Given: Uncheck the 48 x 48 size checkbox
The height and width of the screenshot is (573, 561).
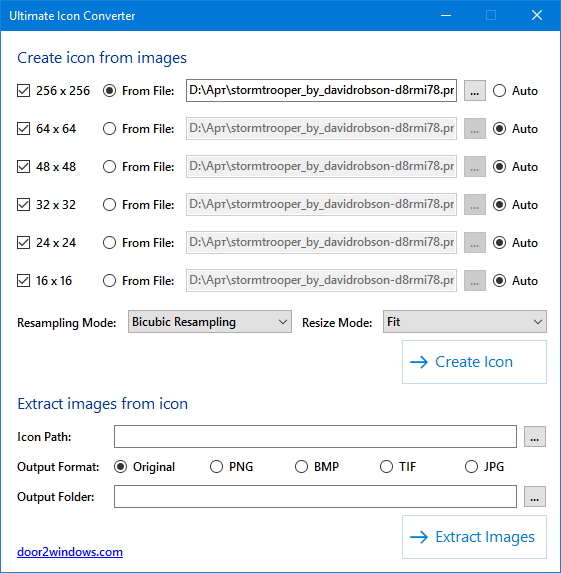Looking at the screenshot, I should click(x=23, y=167).
